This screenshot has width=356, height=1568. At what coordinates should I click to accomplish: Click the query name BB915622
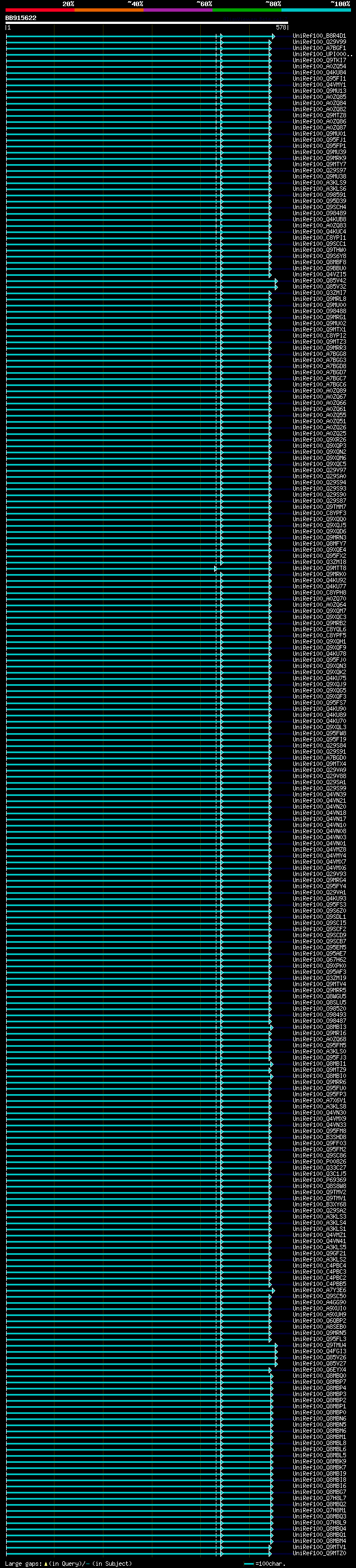21,18
